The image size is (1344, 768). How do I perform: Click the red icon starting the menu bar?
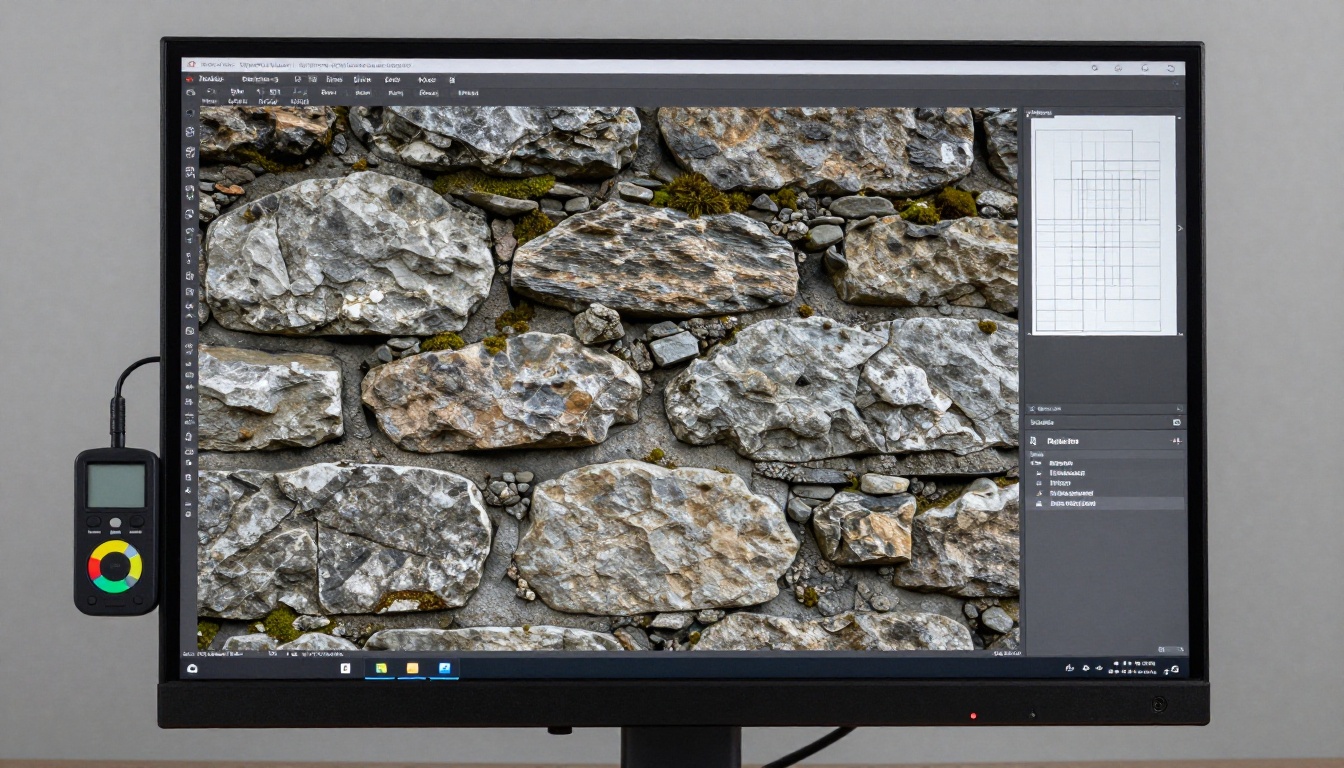(189, 79)
